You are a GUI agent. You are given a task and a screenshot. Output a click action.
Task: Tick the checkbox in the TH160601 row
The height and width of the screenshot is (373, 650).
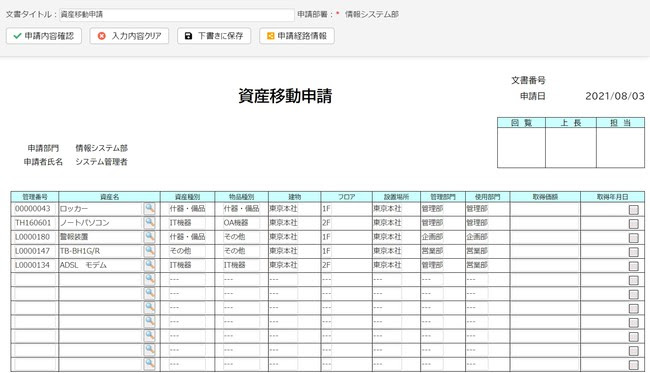[633, 224]
